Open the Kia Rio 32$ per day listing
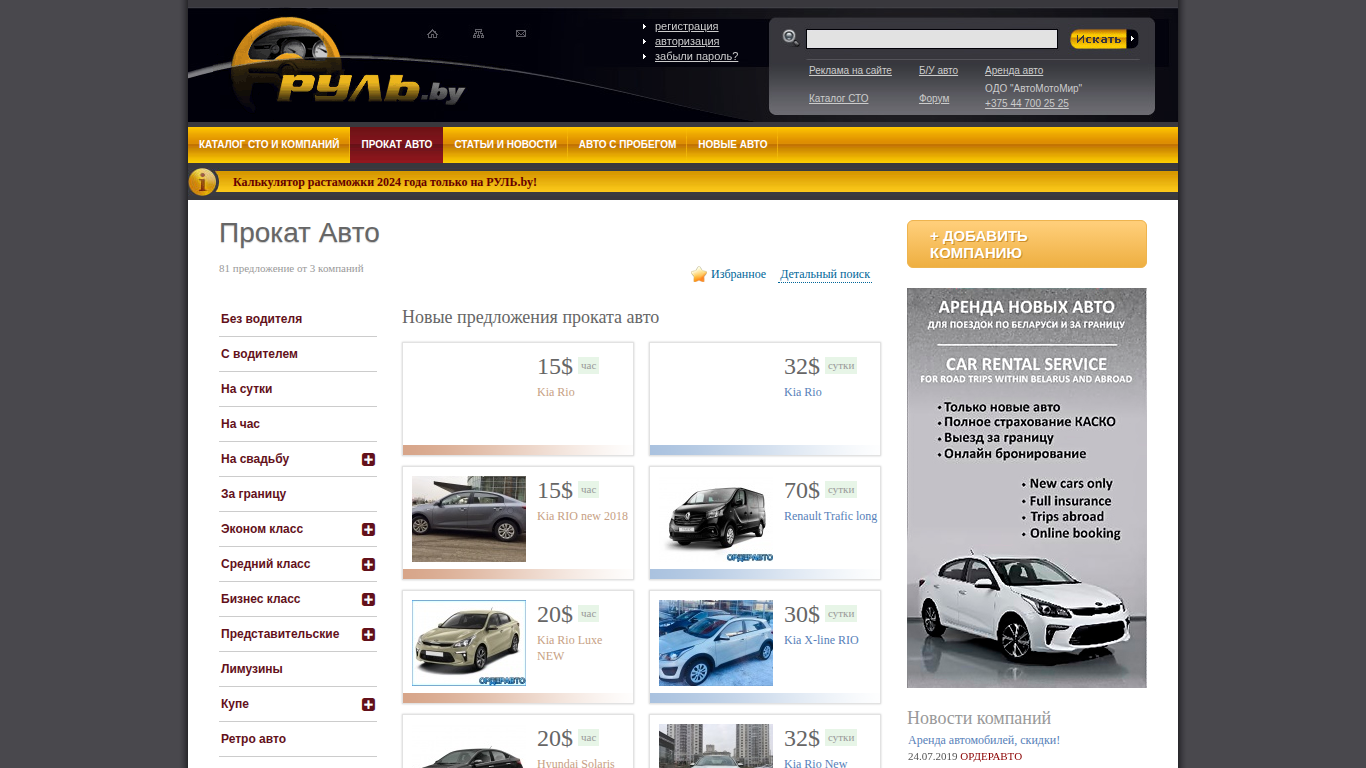 point(803,392)
